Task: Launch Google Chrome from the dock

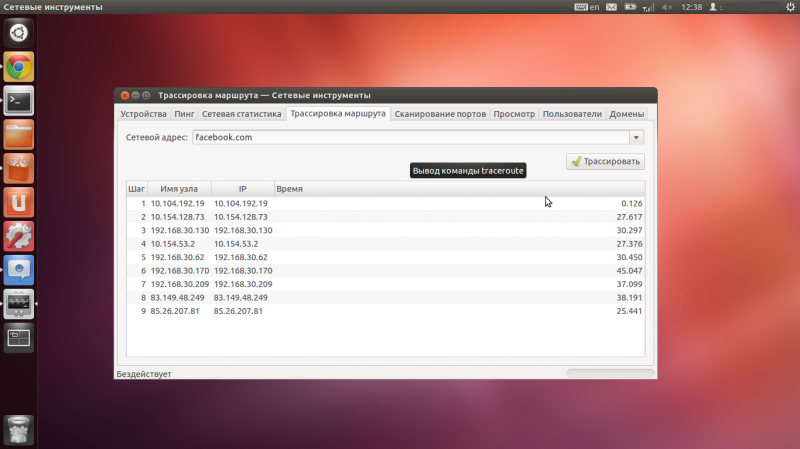Action: [19, 67]
